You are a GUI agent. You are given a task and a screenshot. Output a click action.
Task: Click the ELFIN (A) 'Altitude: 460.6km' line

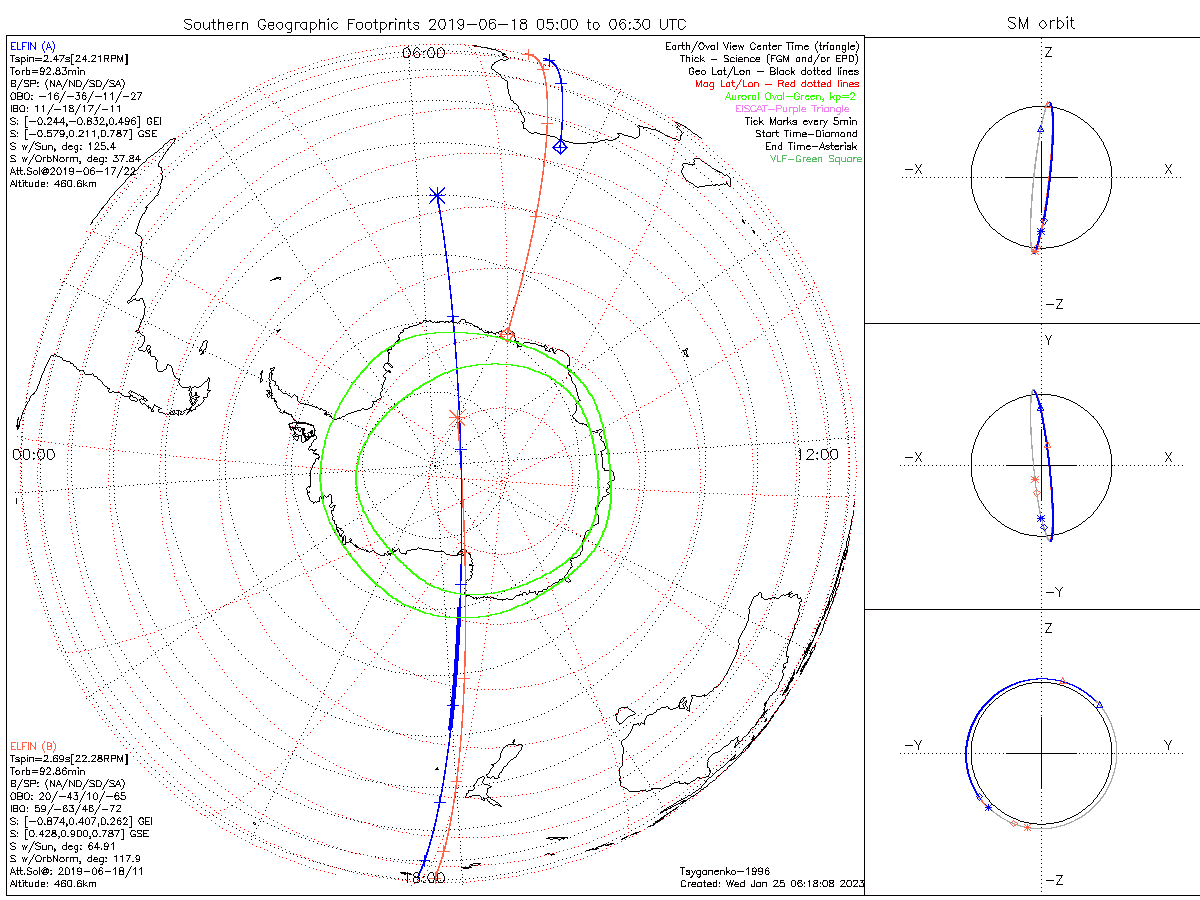(x=53, y=183)
